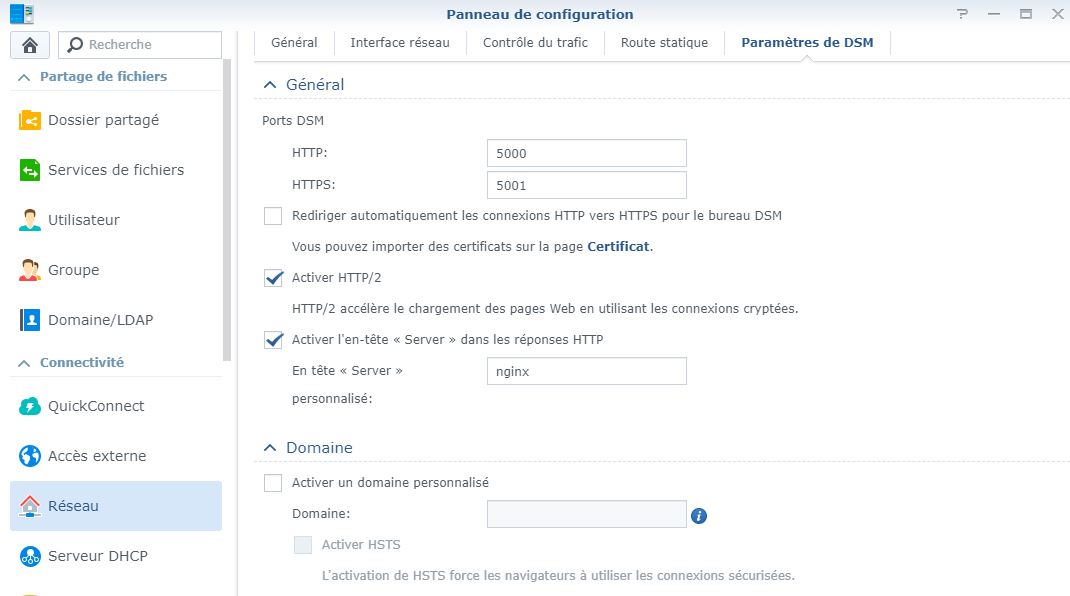Enable automatic HTTP to HTTPS redirection

coord(273,216)
